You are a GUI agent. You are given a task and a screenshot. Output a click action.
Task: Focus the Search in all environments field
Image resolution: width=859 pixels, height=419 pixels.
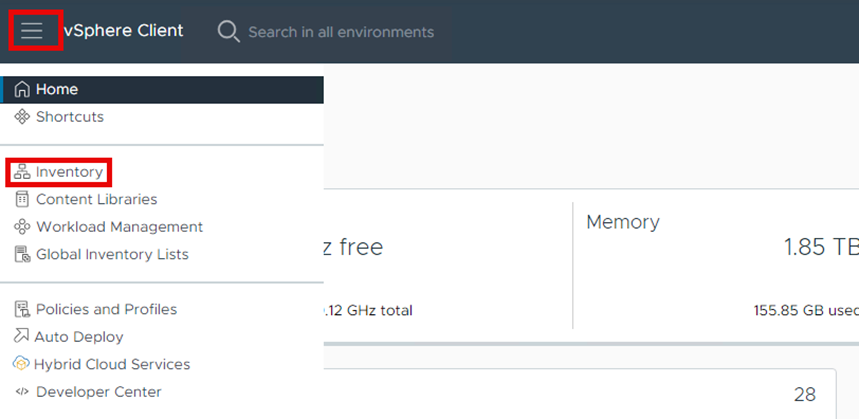point(340,32)
